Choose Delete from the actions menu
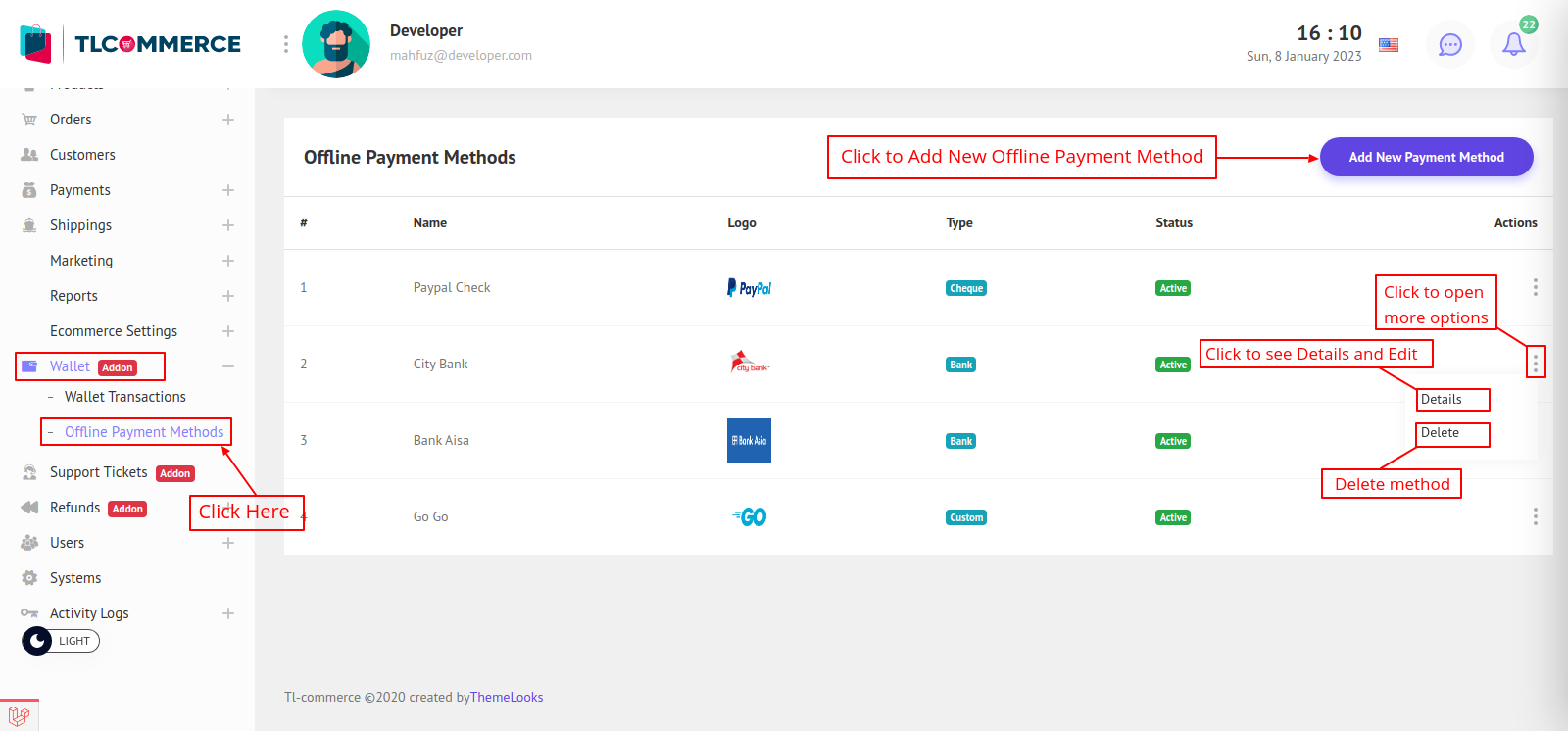Image resolution: width=1568 pixels, height=731 pixels. click(1440, 433)
